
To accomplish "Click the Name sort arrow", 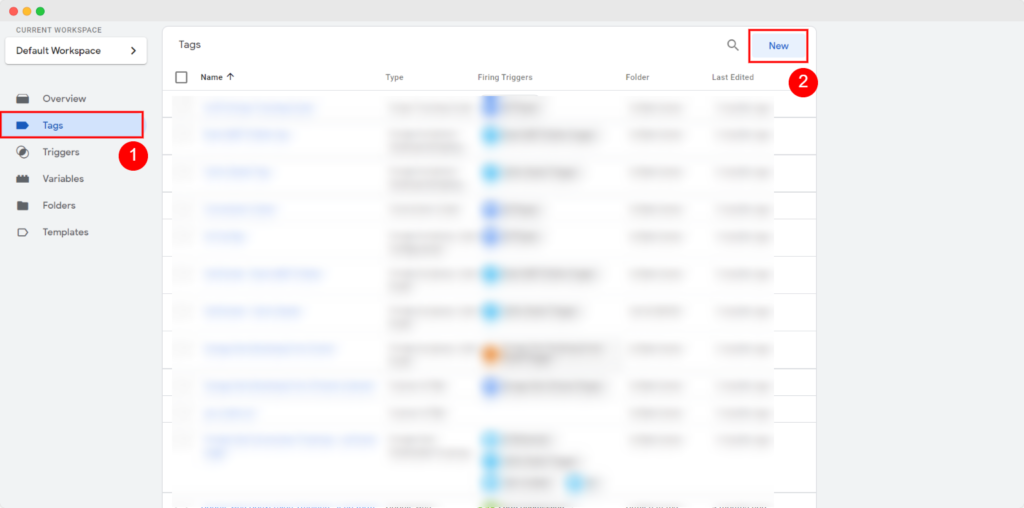I will [x=230, y=77].
